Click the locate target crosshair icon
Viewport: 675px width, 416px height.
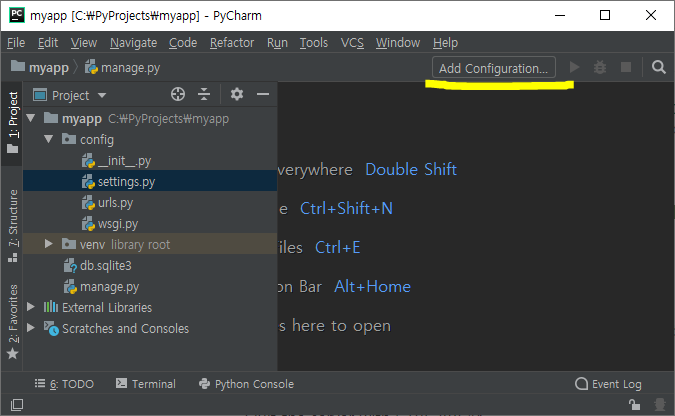click(x=178, y=94)
